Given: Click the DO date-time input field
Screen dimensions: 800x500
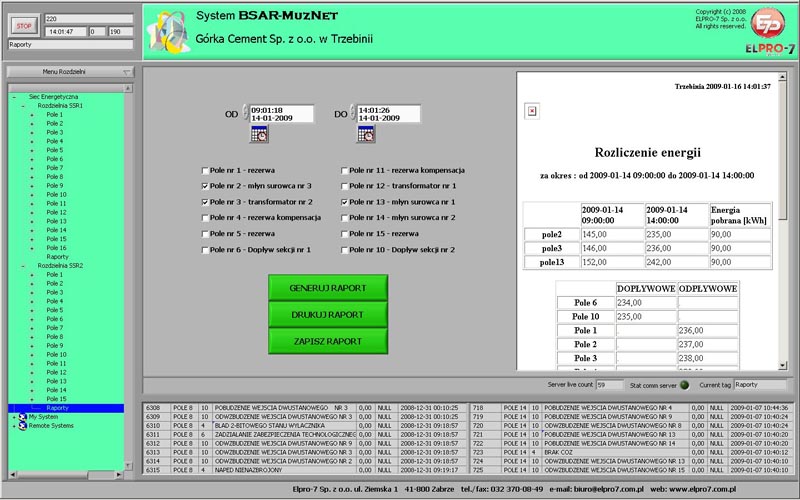Looking at the screenshot, I should coord(389,114).
